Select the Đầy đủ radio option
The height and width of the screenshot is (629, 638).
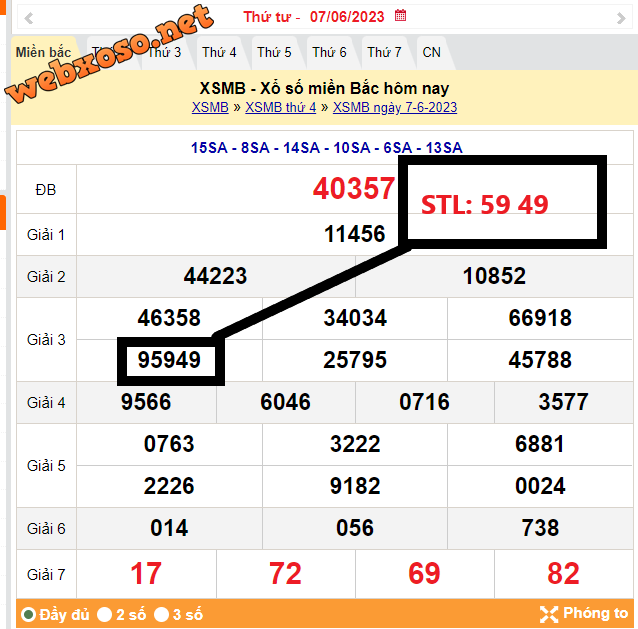tap(28, 614)
